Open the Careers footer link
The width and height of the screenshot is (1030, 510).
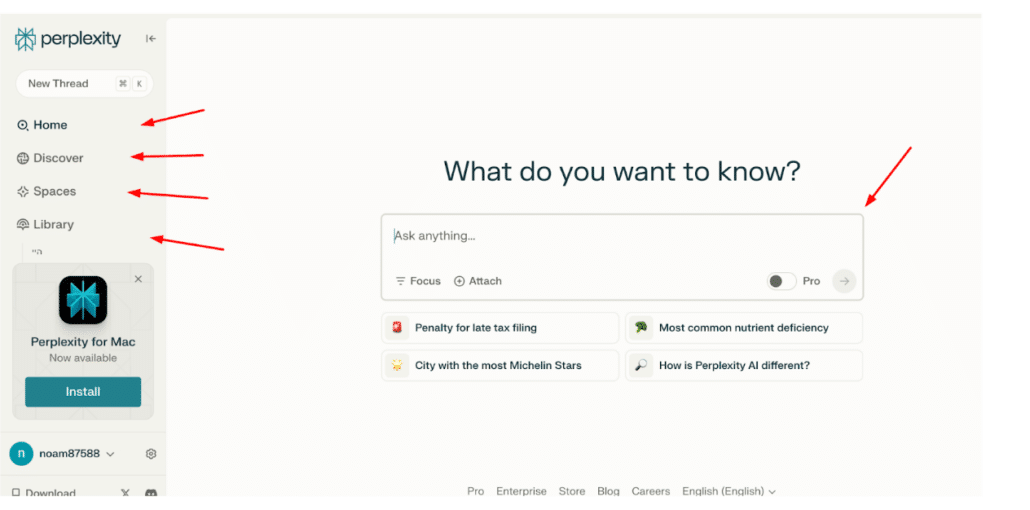pos(651,491)
